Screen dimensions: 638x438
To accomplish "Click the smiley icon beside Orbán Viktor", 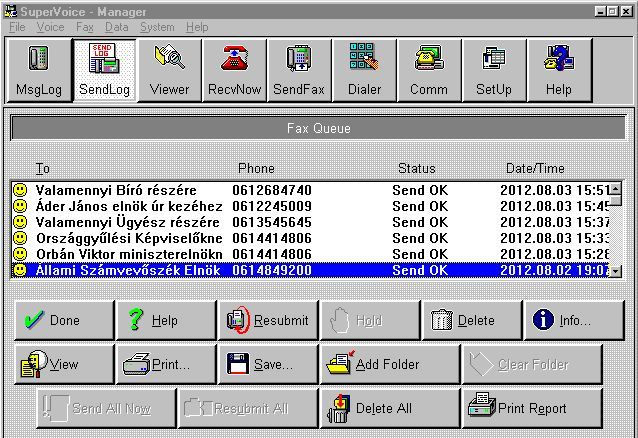I will coord(20,254).
